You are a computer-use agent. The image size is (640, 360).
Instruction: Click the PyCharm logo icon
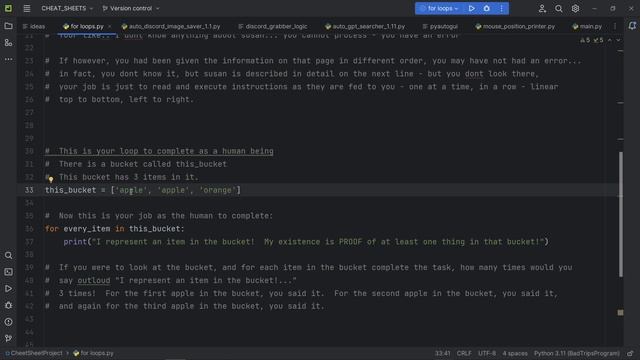pos(8,8)
